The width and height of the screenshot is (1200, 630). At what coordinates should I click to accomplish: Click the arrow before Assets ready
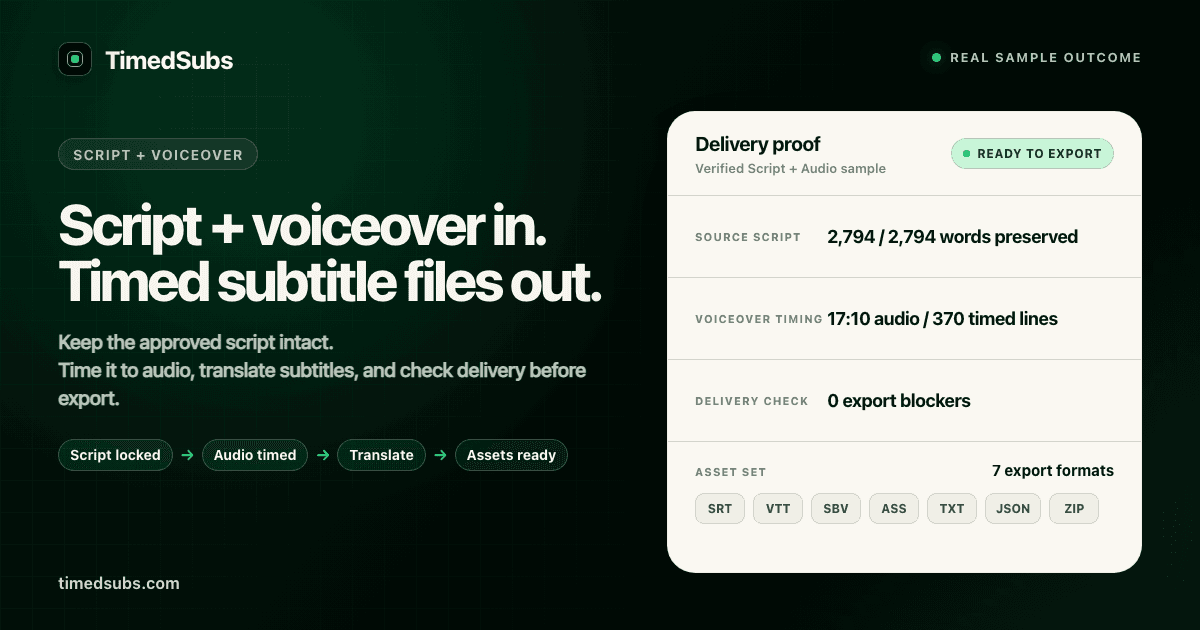[440, 455]
